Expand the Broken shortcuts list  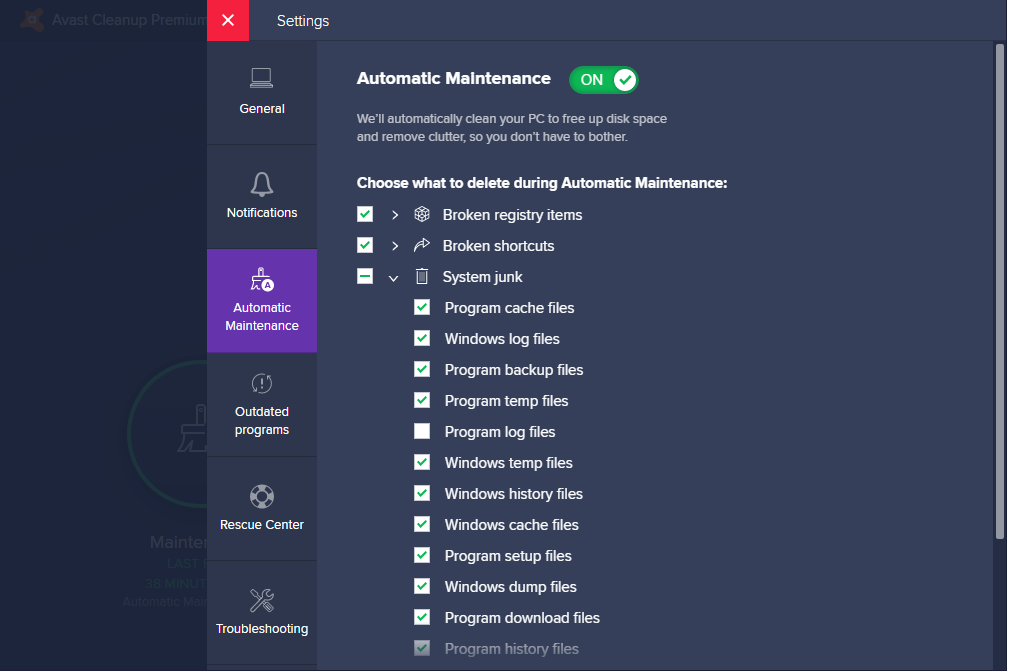coord(394,246)
